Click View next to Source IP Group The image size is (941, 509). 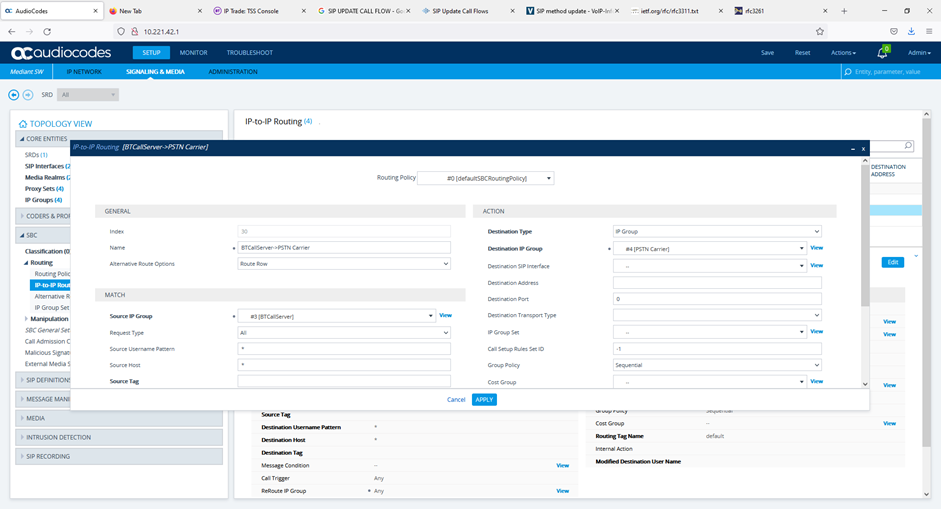(445, 315)
